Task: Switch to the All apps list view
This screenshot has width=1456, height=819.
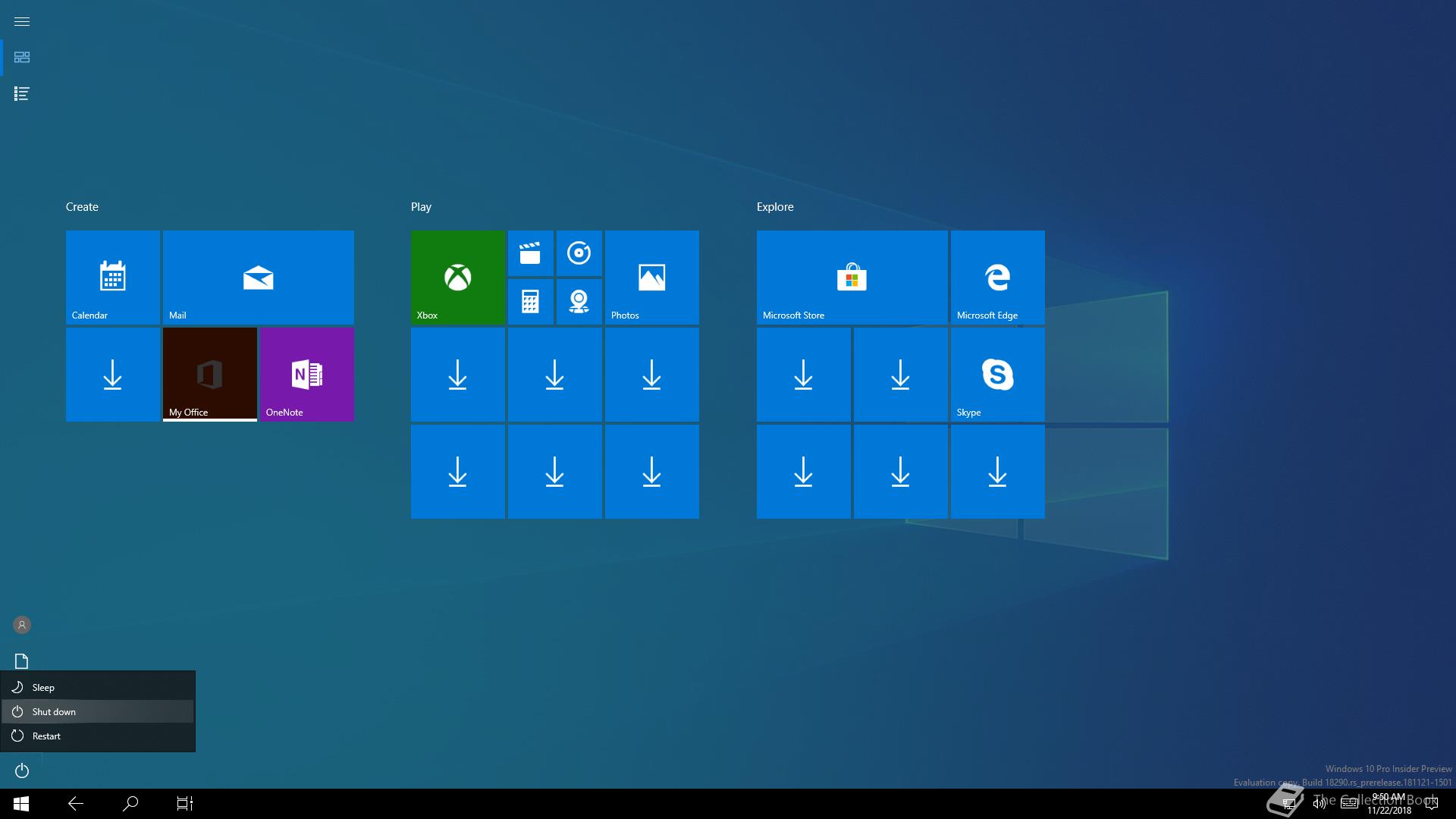Action: click(x=22, y=94)
